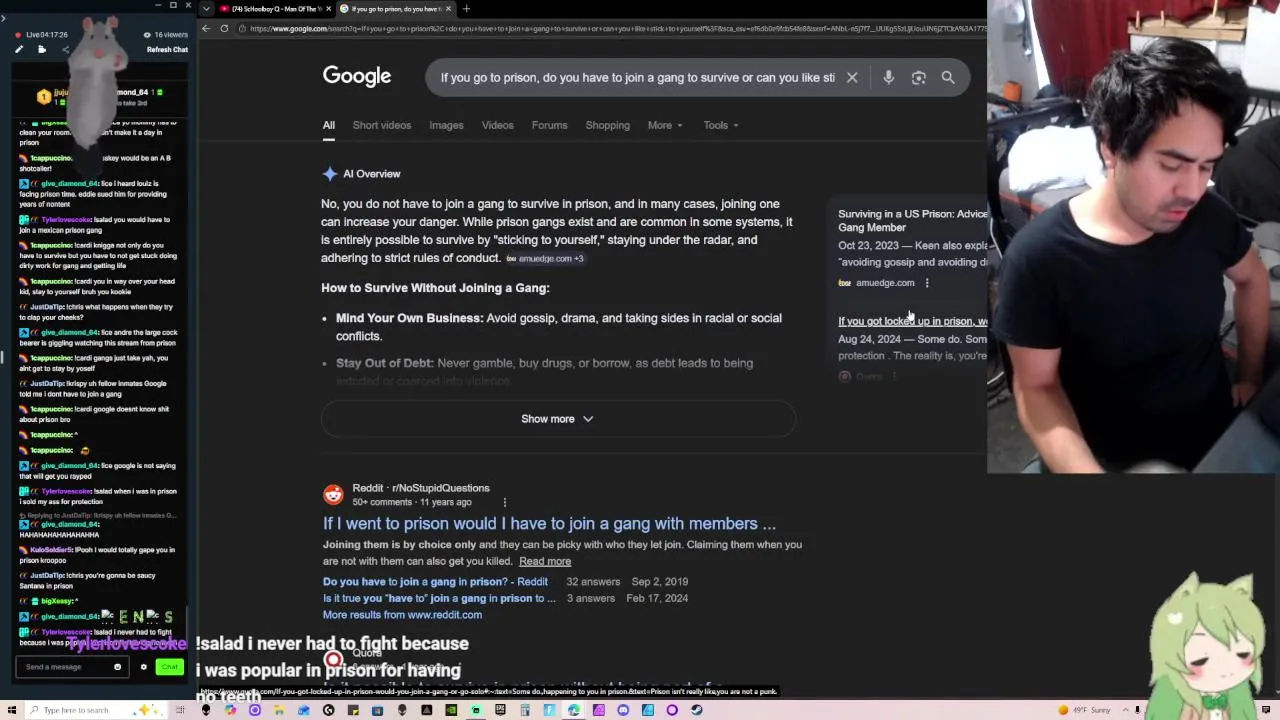This screenshot has width=1280, height=720.
Task: Open a new browser tab
Action: (x=465, y=8)
